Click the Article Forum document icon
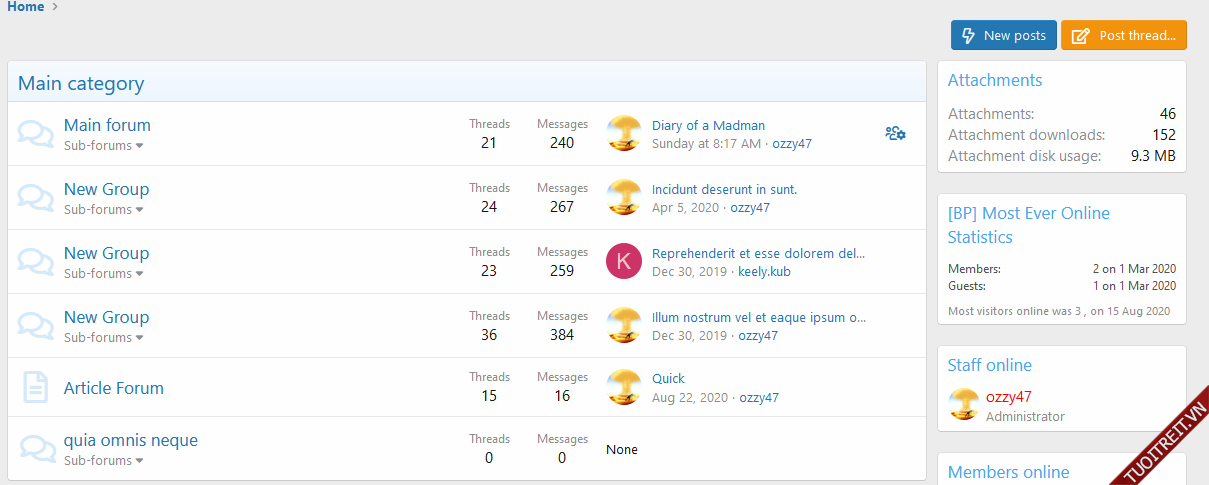 point(36,388)
